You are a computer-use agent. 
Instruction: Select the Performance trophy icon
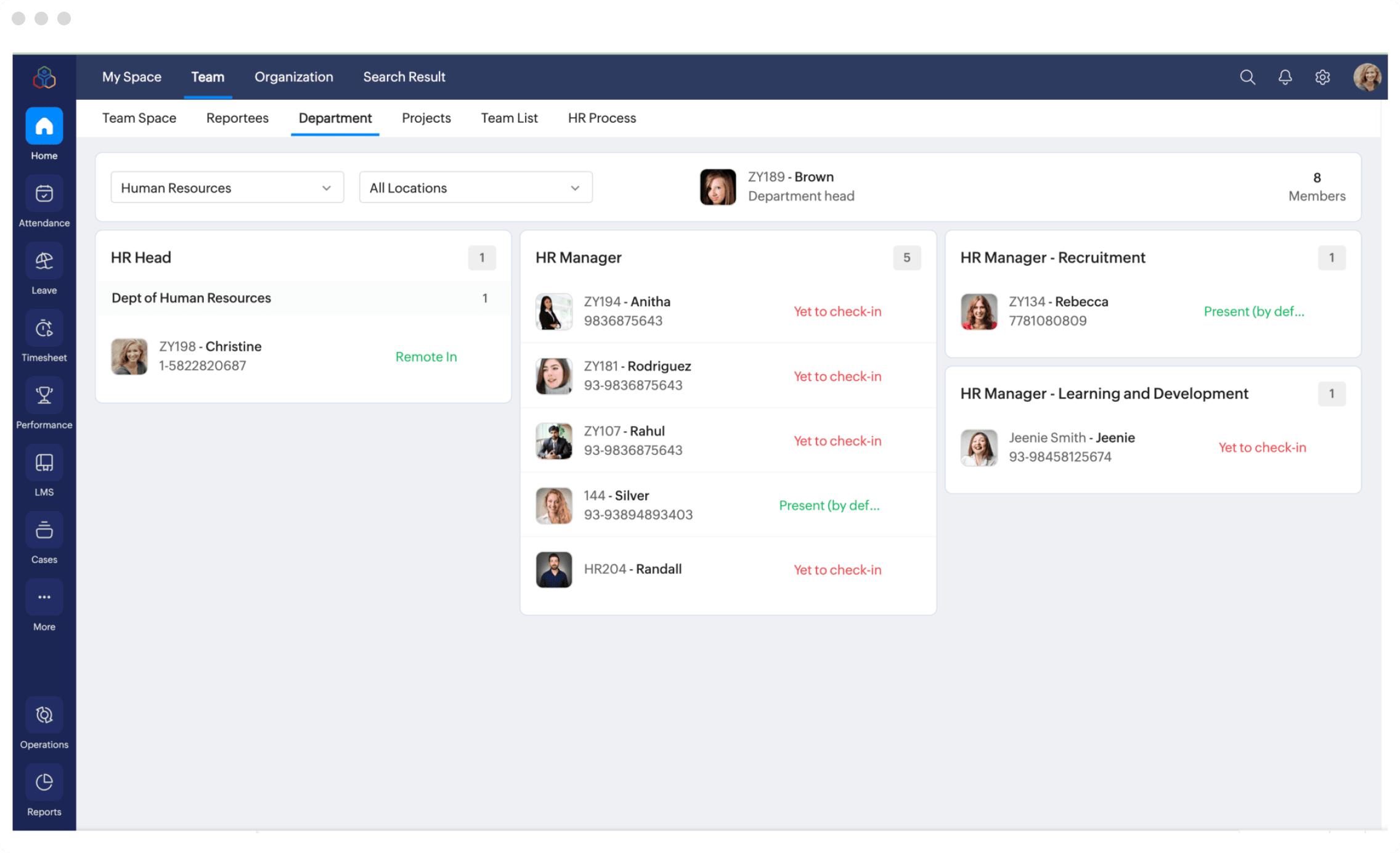[x=44, y=396]
